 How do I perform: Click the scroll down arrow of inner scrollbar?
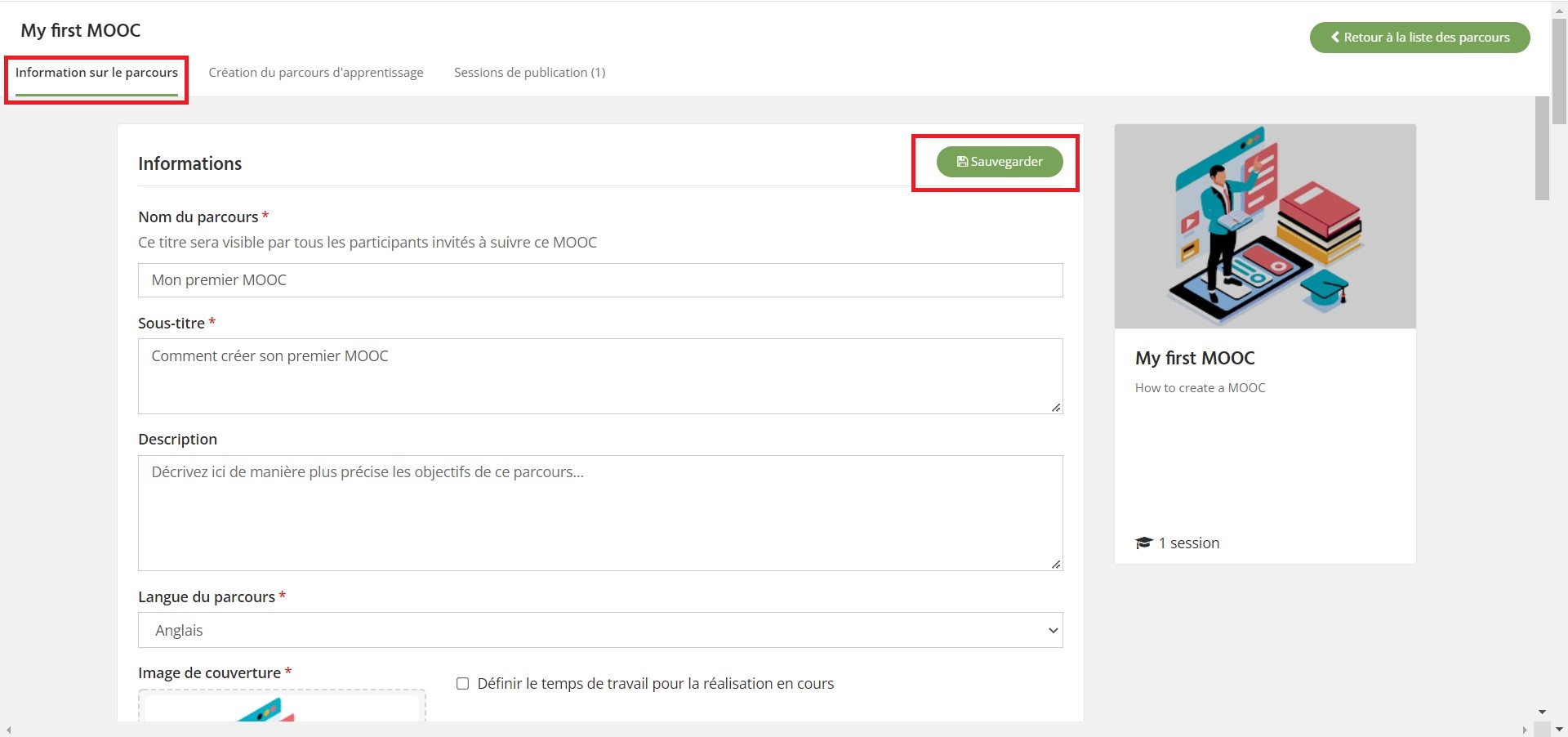point(1542,712)
